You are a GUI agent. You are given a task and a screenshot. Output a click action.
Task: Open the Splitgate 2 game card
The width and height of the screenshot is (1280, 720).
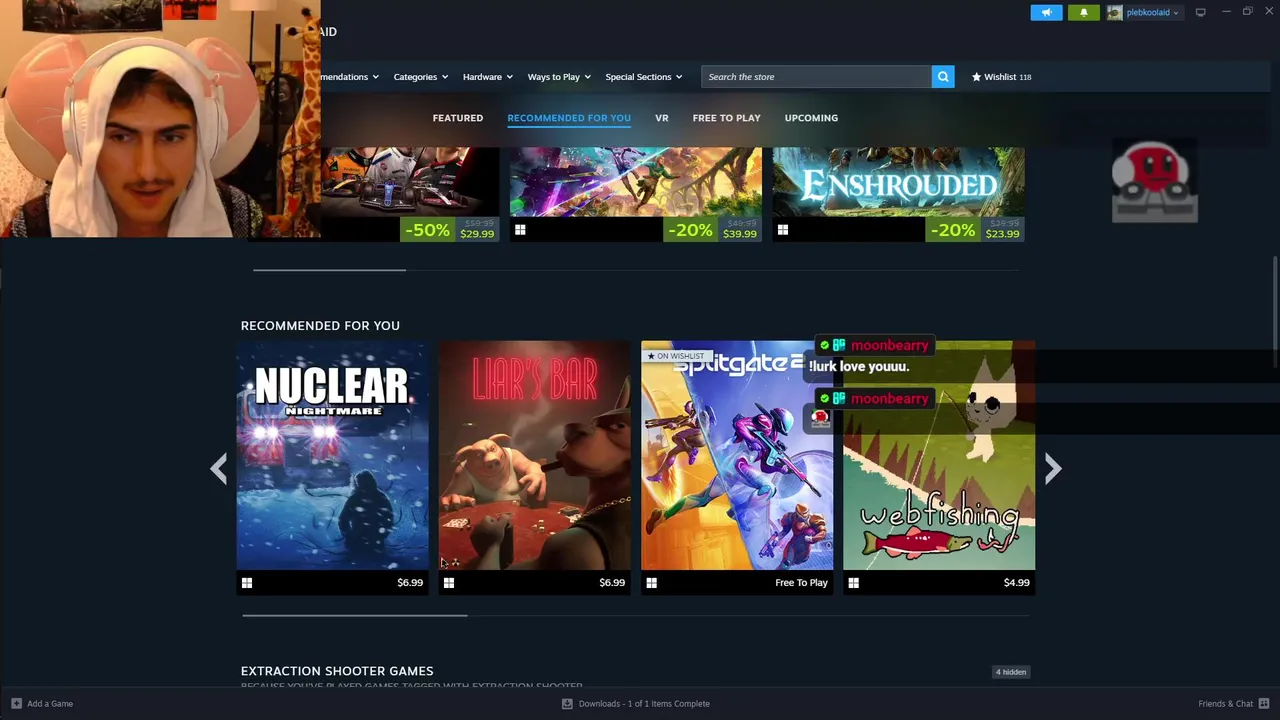[737, 467]
